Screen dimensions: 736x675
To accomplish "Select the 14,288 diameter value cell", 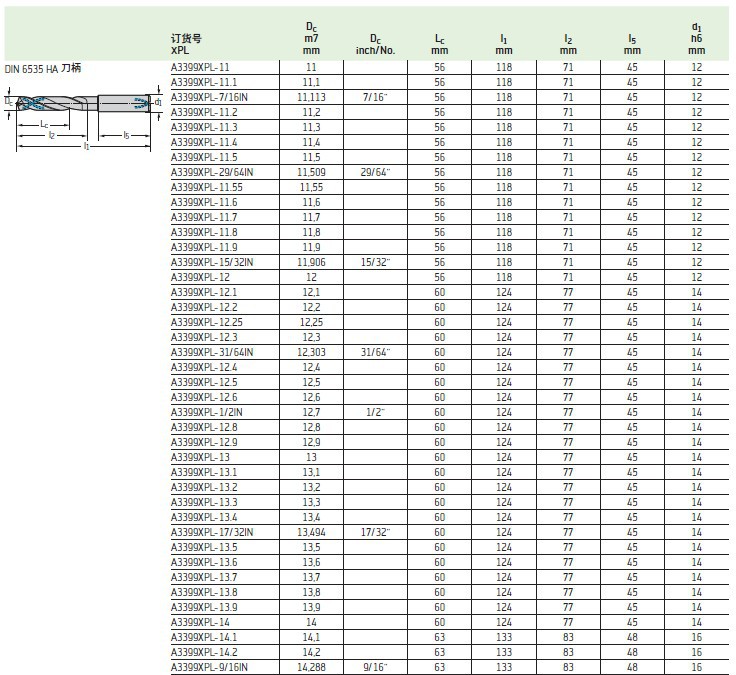I will (x=311, y=667).
